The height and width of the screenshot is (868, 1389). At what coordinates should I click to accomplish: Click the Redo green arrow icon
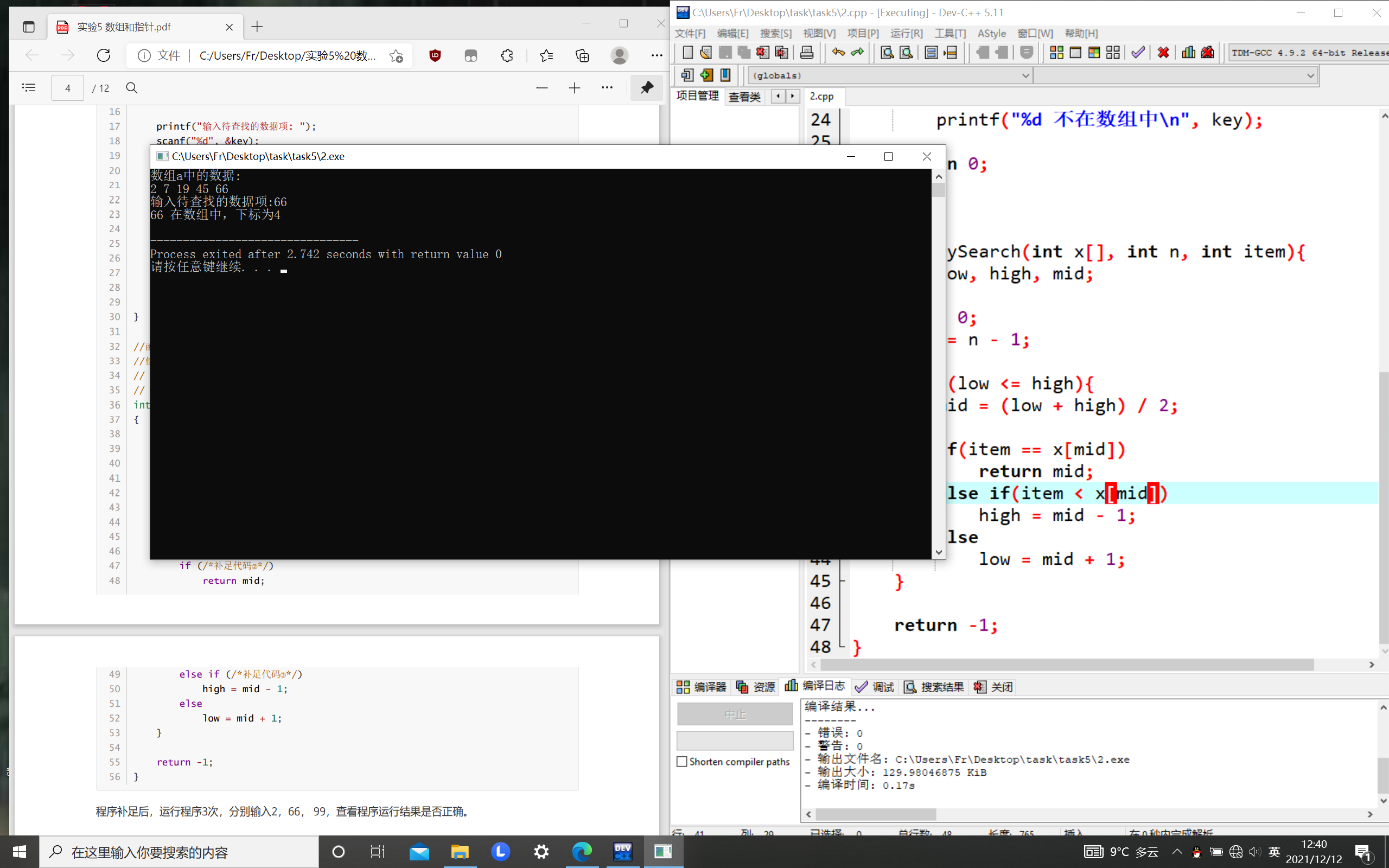pyautogui.click(x=857, y=53)
